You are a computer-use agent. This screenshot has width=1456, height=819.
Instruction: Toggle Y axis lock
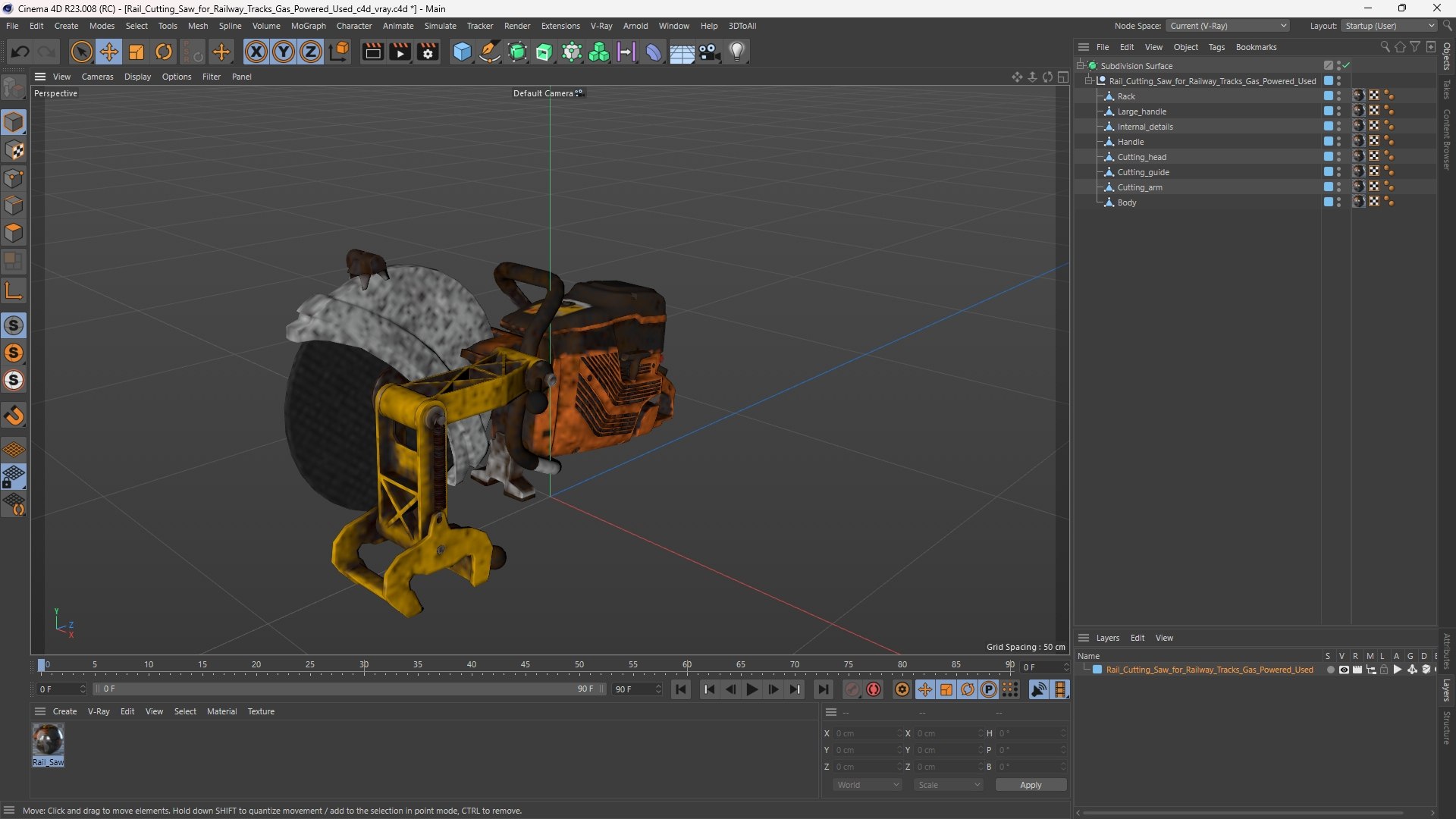[284, 52]
